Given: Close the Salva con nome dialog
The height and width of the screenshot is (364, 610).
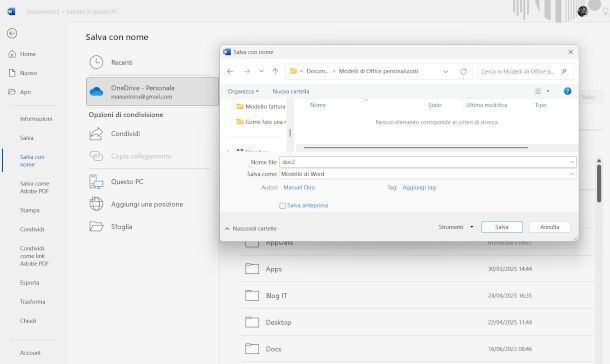Looking at the screenshot, I should tap(570, 52).
